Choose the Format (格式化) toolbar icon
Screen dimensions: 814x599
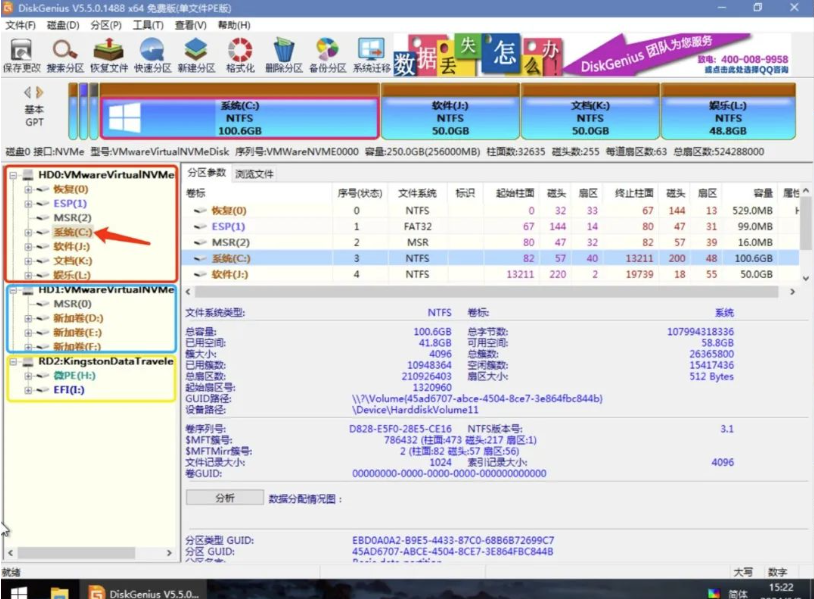coord(240,56)
